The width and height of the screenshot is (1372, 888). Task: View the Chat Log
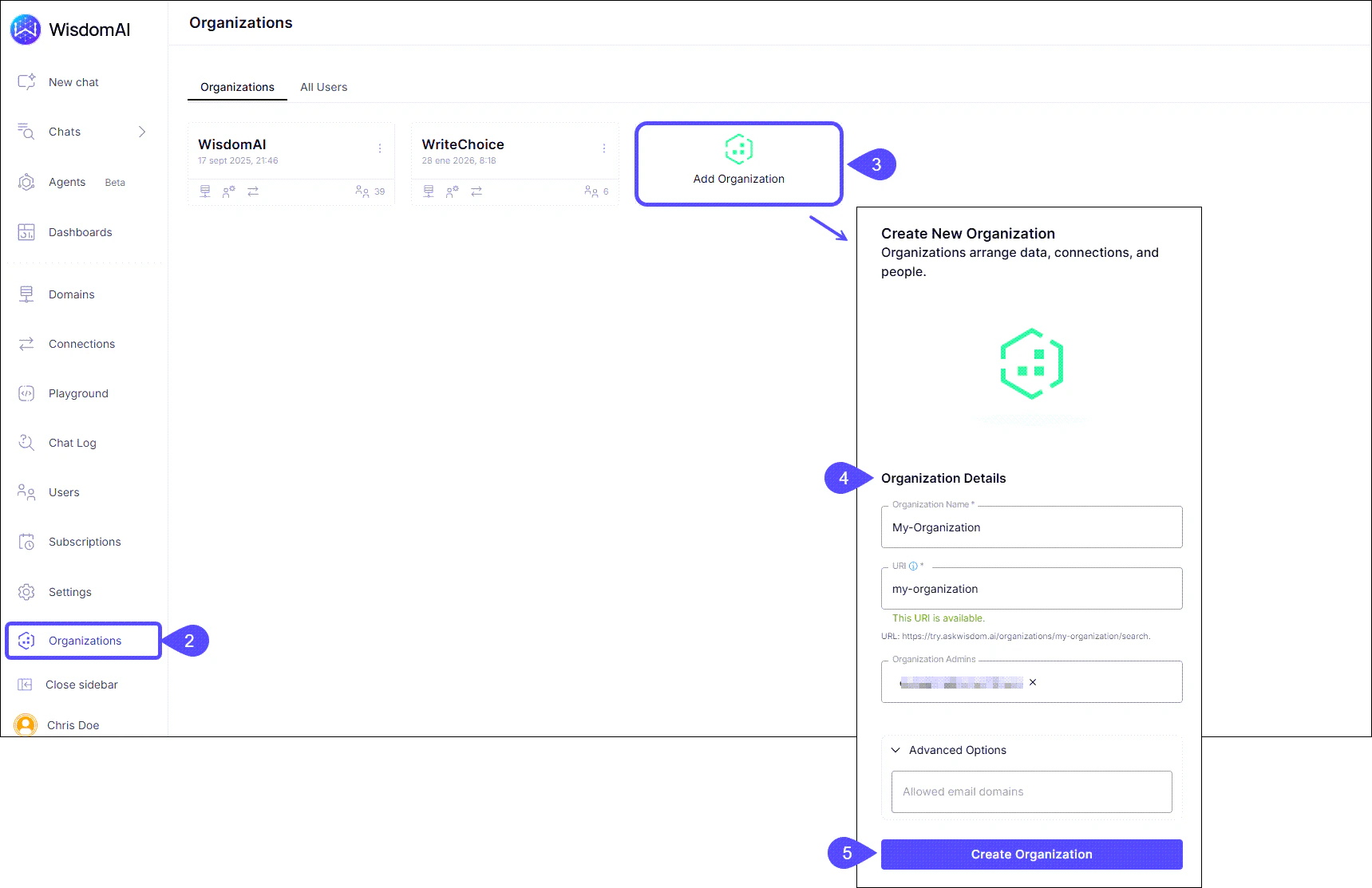click(x=72, y=442)
